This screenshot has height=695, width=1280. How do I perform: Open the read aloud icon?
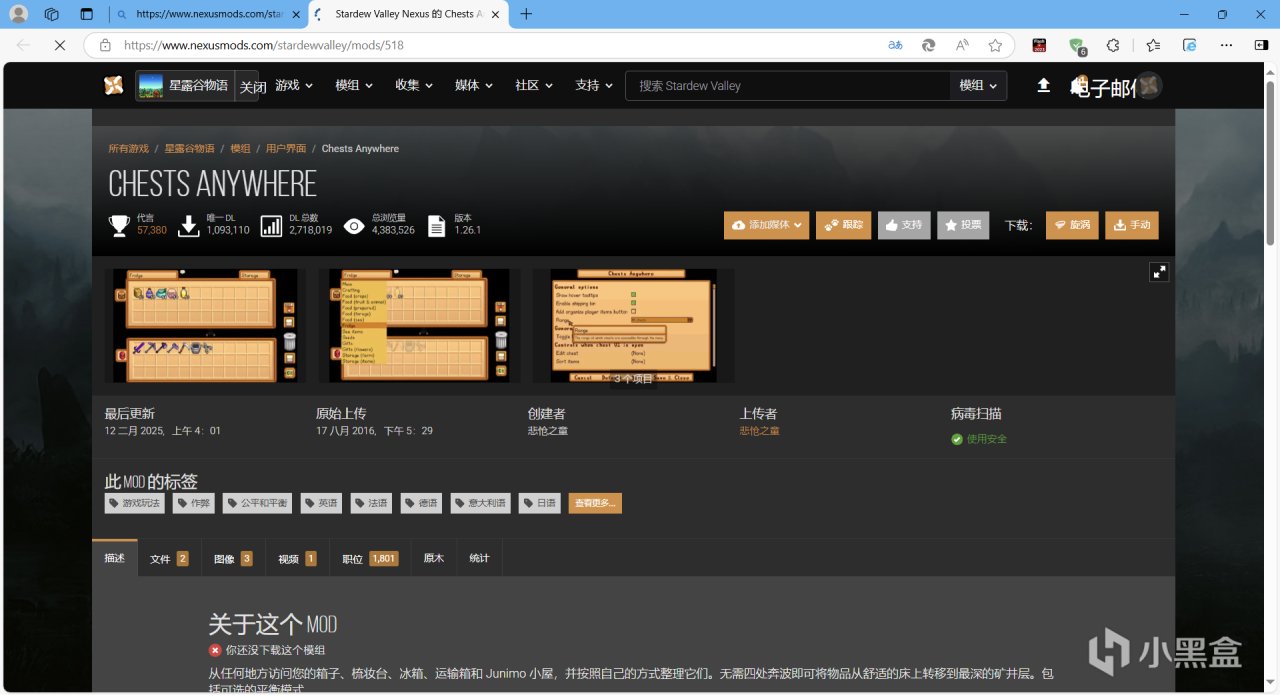(962, 45)
